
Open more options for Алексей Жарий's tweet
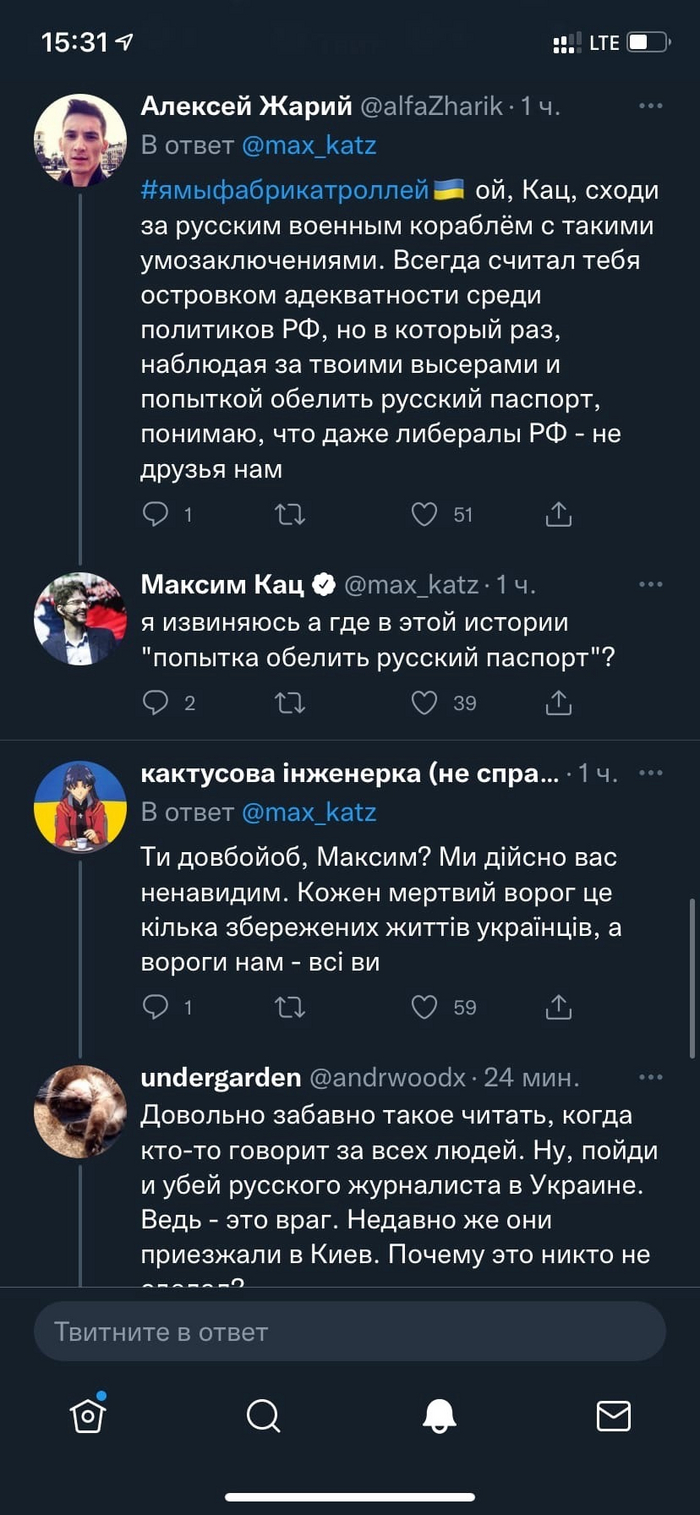tap(651, 106)
